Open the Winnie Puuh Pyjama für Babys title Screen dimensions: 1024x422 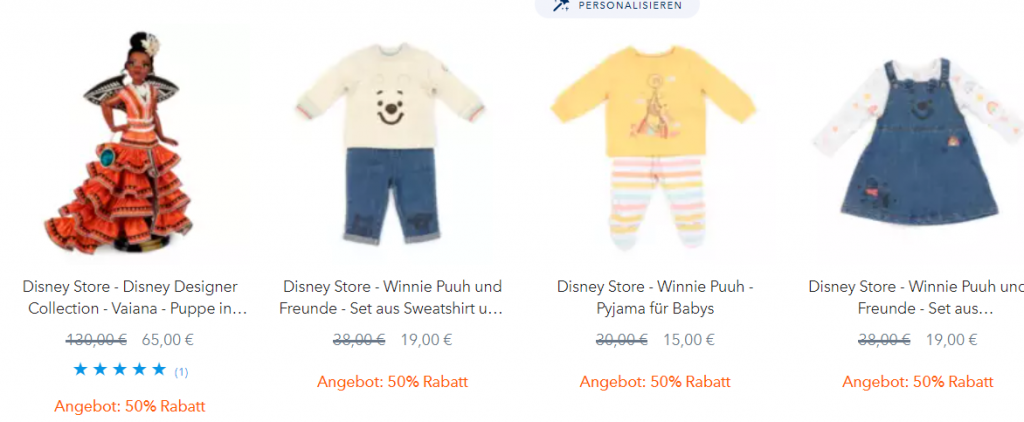click(x=655, y=297)
